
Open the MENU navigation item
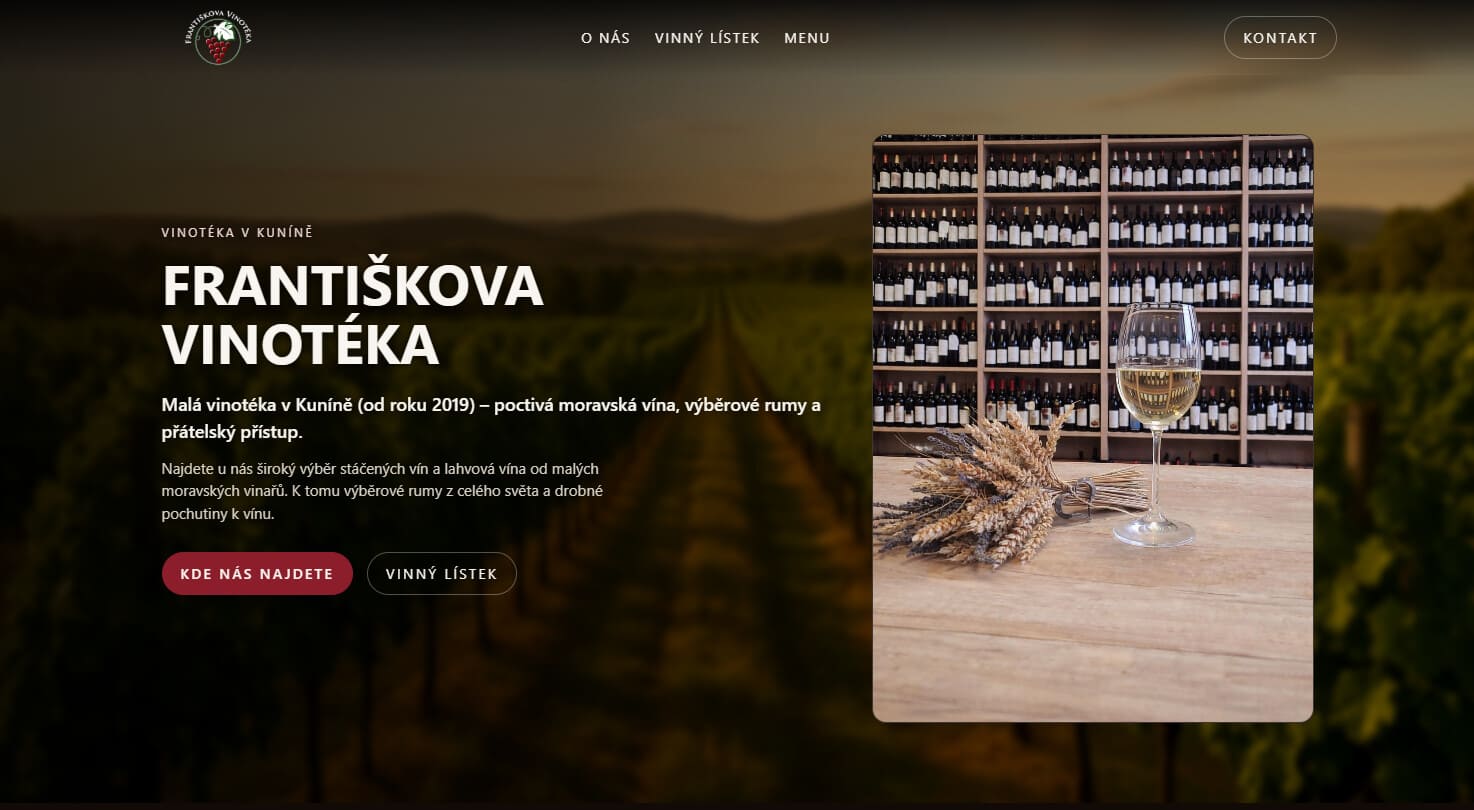coord(807,38)
